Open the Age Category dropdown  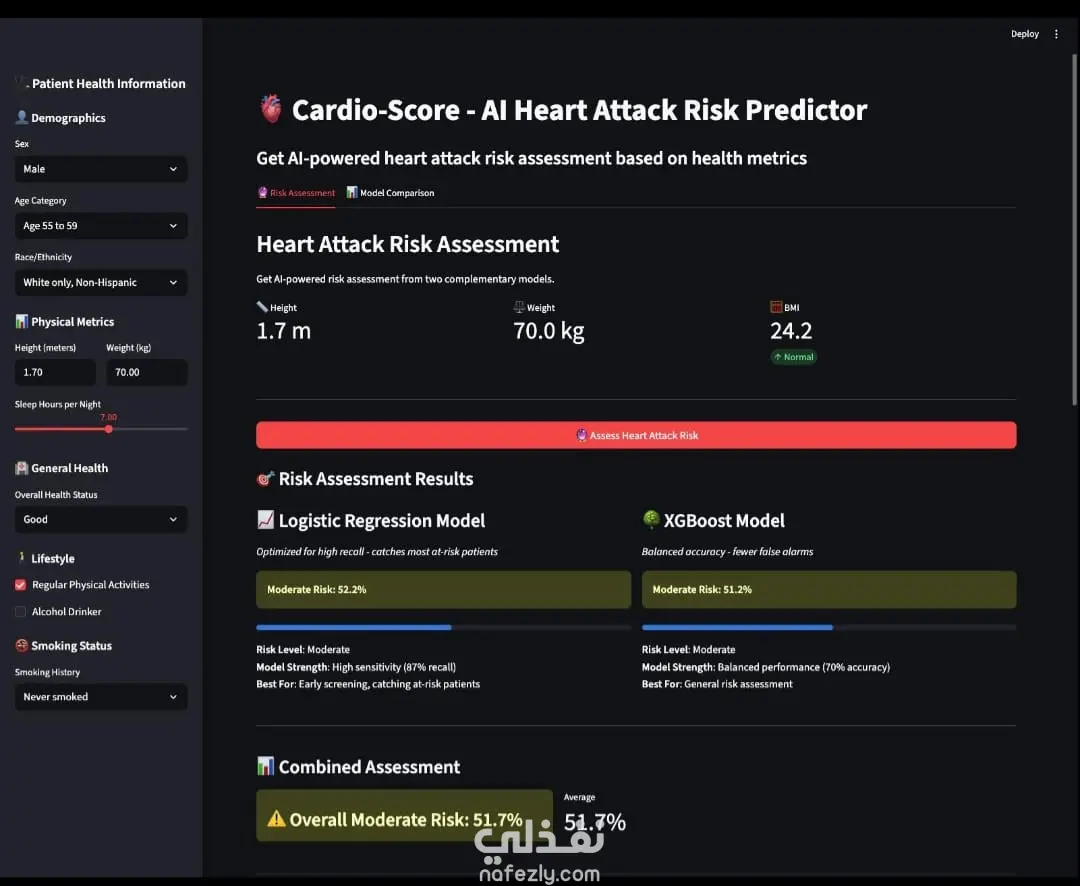101,225
